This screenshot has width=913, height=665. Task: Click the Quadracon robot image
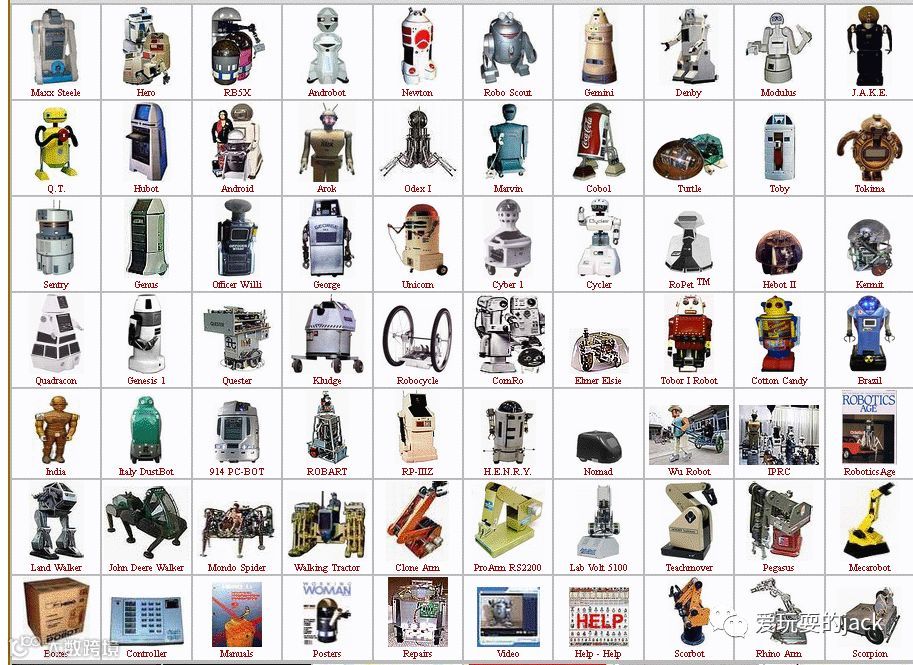(x=55, y=333)
